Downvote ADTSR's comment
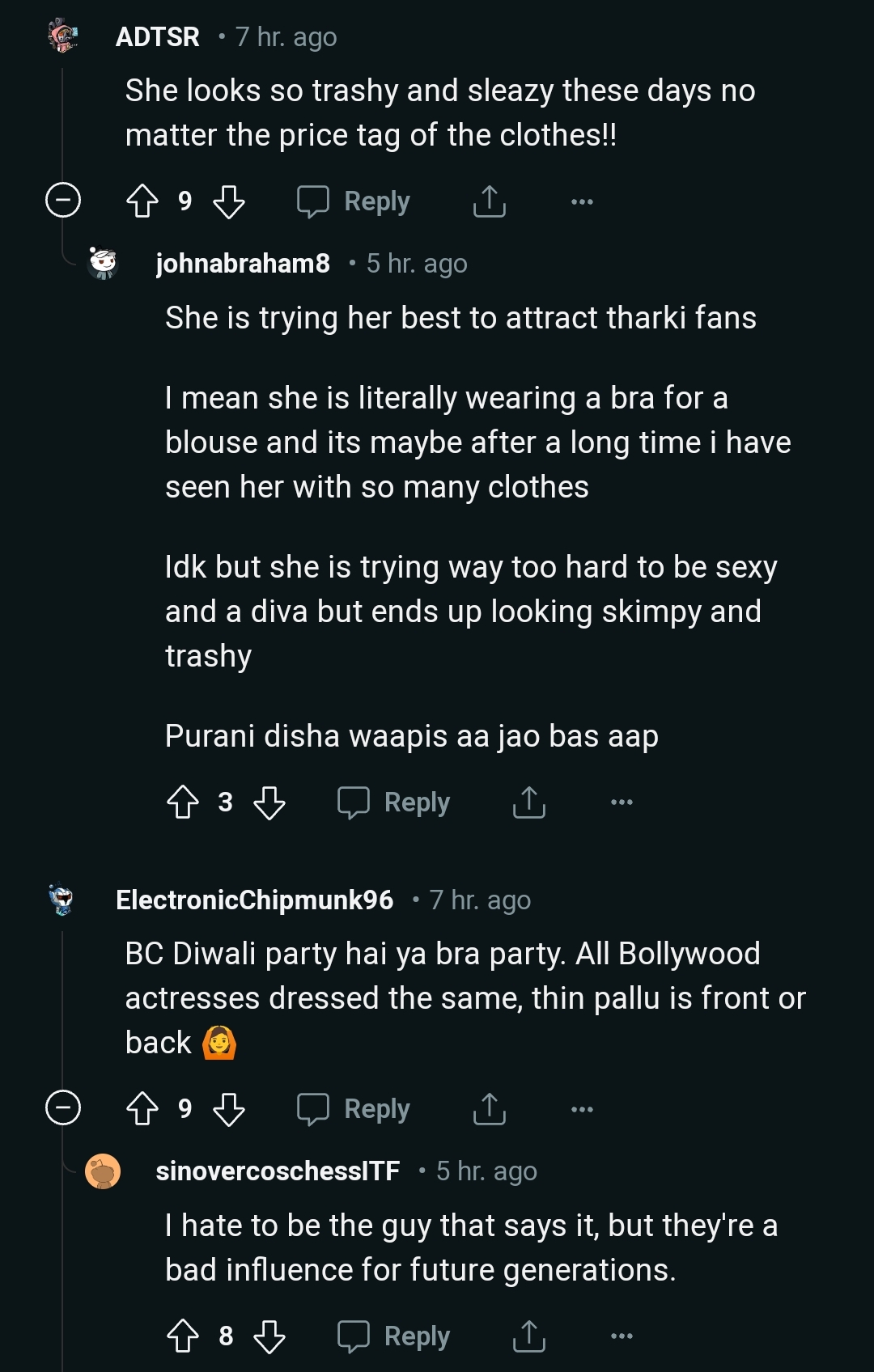Image resolution: width=874 pixels, height=1372 pixels. coord(229,201)
